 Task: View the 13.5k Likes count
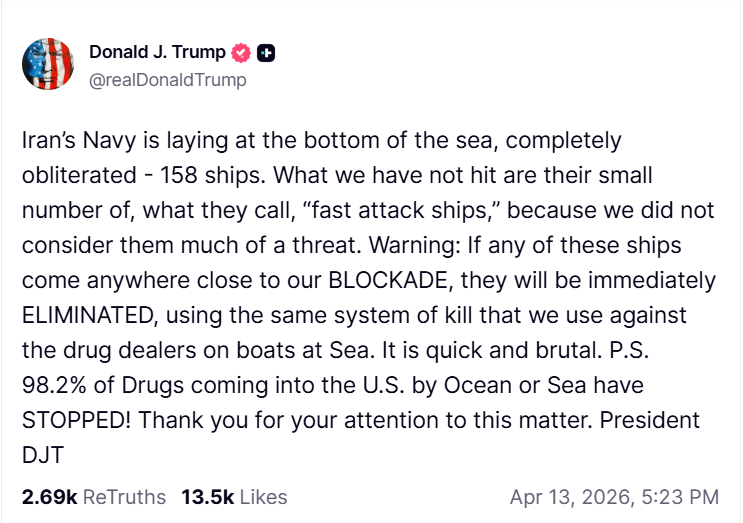(209, 496)
